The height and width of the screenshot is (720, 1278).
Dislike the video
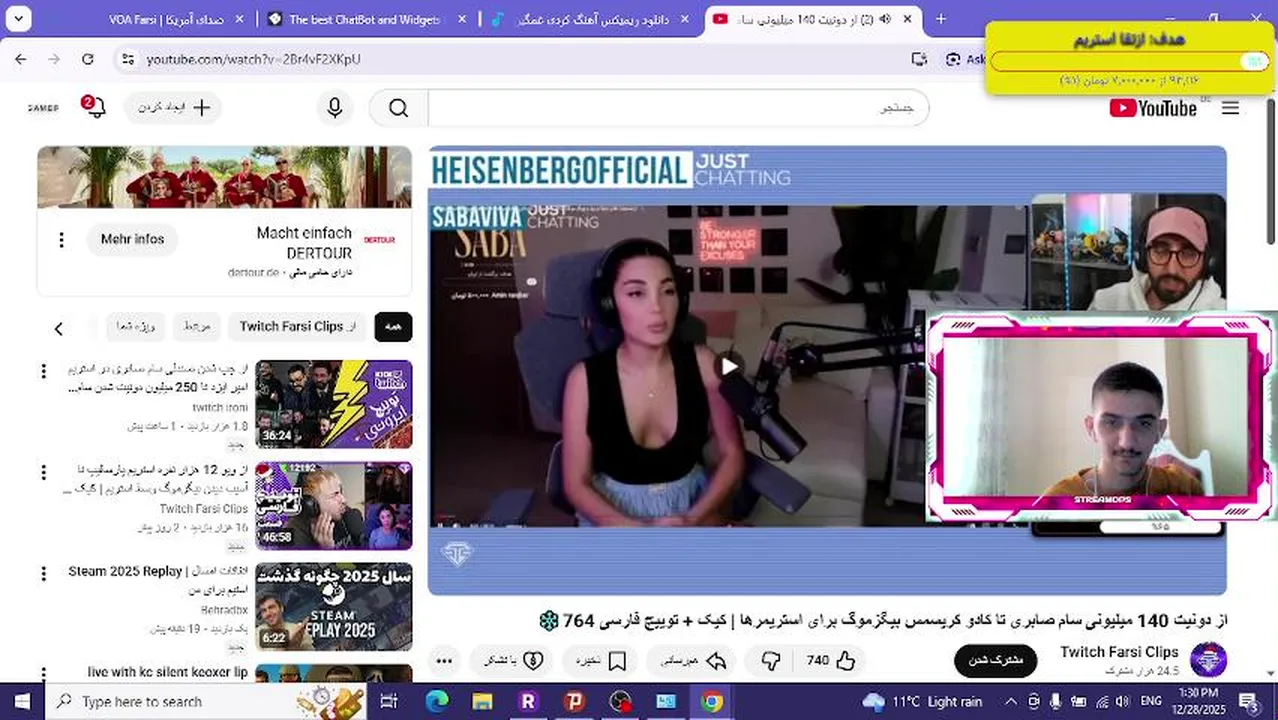click(771, 660)
